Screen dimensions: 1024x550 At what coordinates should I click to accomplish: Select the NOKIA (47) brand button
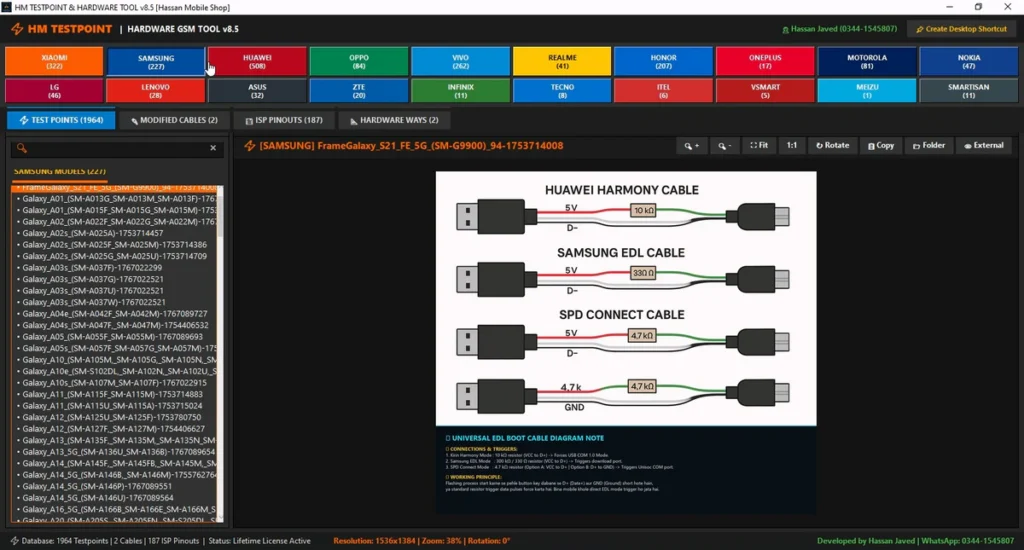pos(968,61)
